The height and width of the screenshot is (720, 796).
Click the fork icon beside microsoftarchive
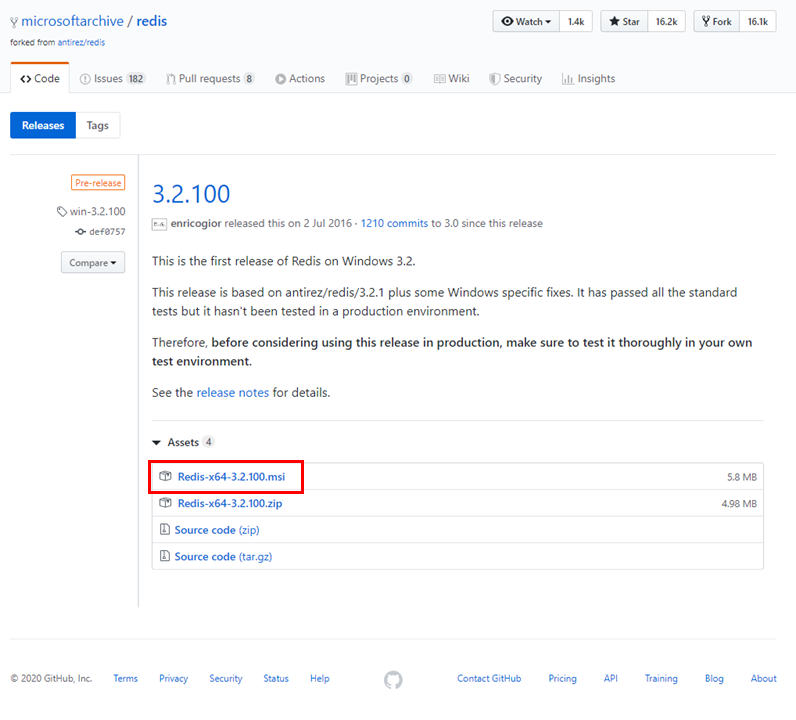pos(14,22)
